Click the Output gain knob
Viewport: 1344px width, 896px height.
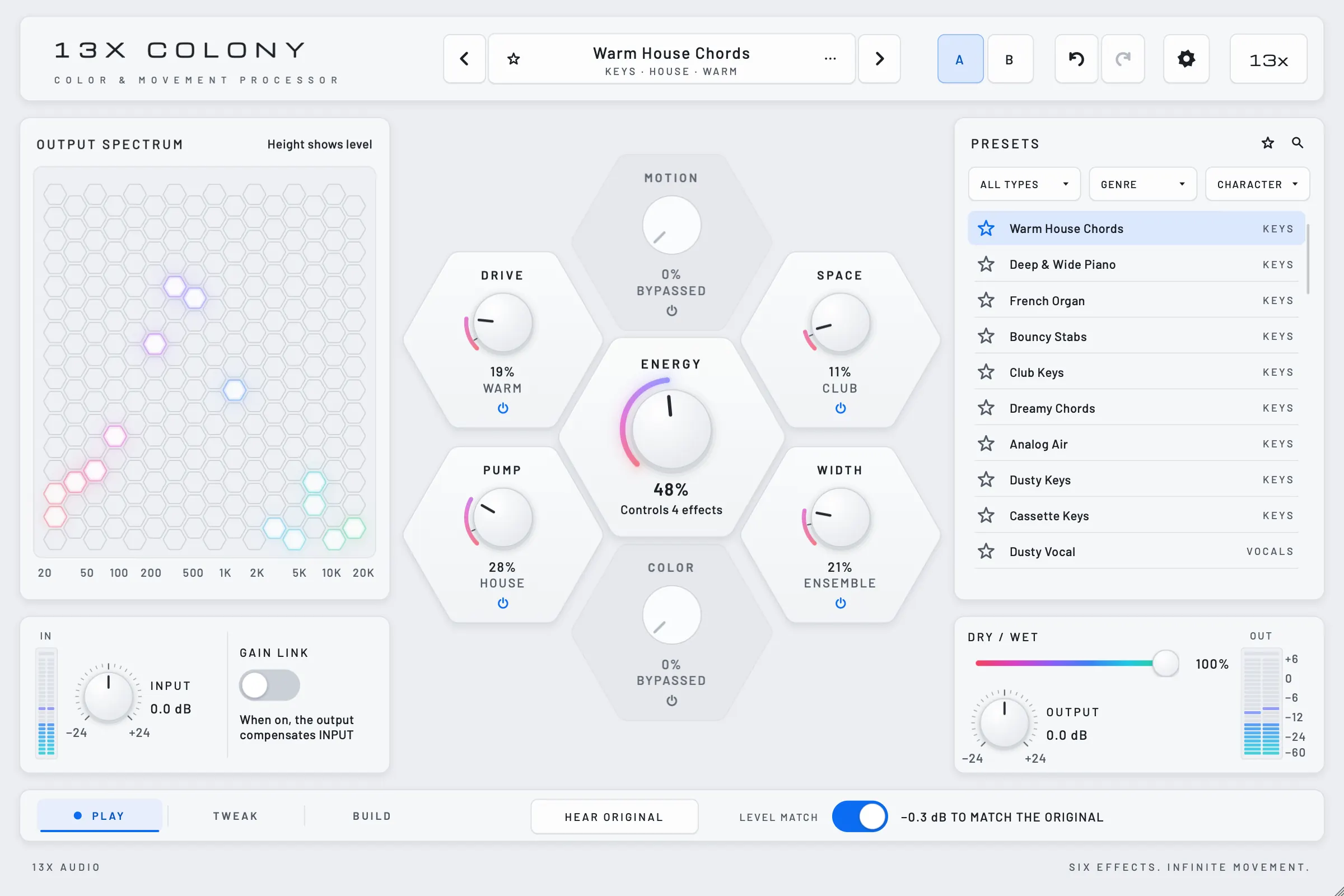point(1004,722)
